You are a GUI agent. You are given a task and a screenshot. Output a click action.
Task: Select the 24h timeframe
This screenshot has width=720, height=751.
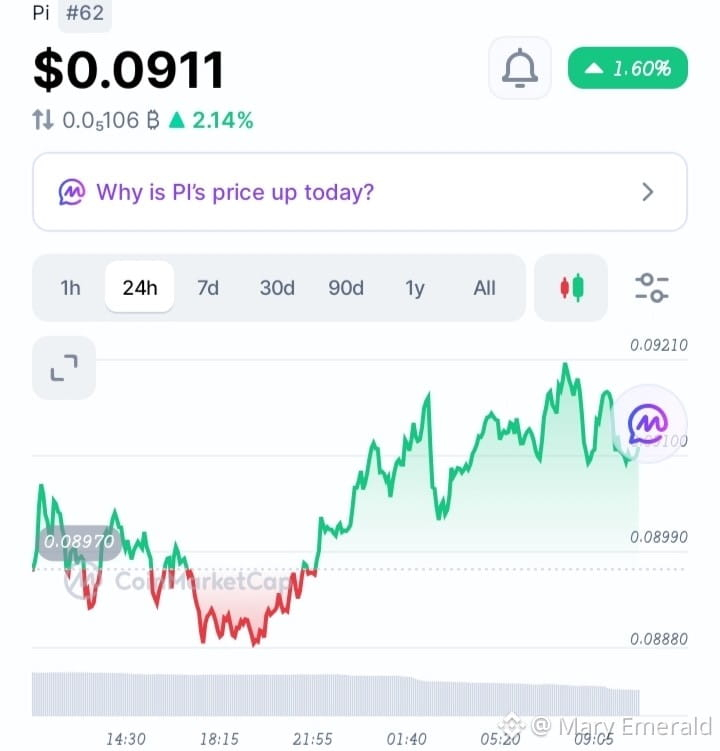tap(139, 287)
